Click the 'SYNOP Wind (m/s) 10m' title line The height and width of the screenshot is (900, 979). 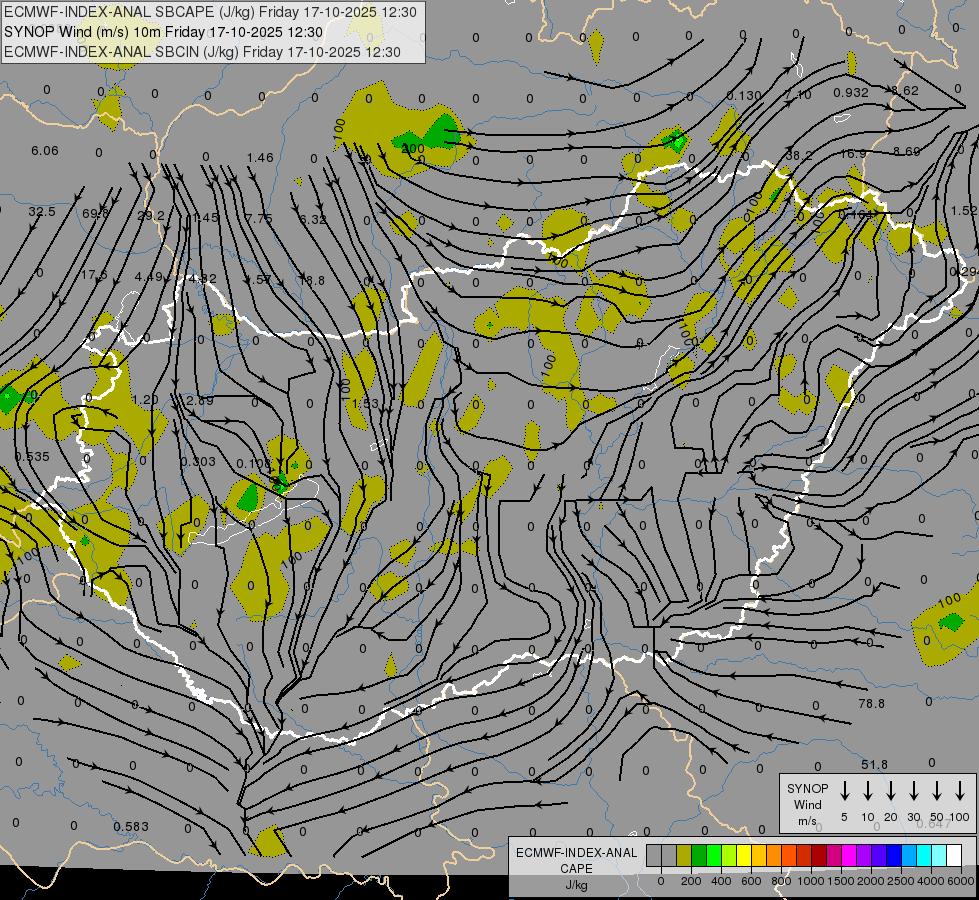[164, 32]
